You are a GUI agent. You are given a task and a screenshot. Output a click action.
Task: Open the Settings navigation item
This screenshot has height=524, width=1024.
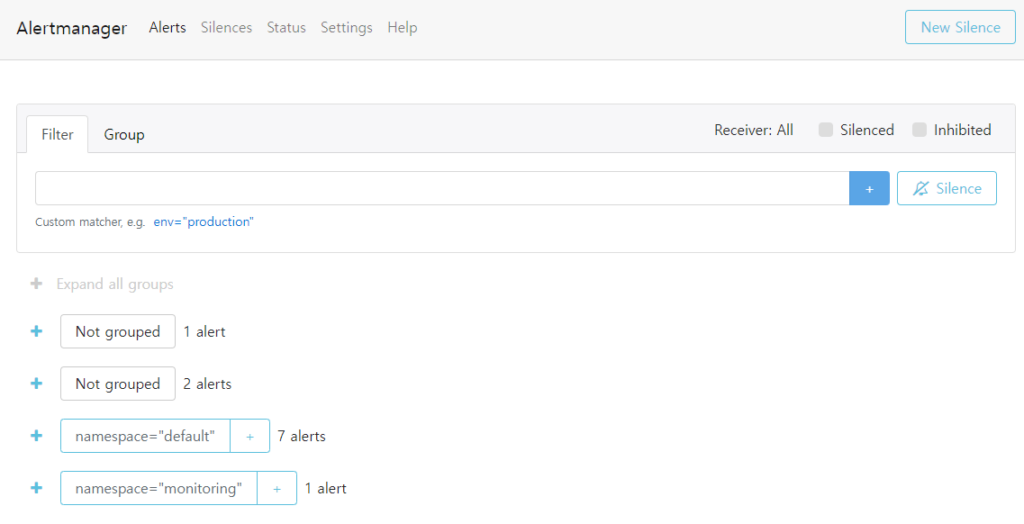coord(347,27)
